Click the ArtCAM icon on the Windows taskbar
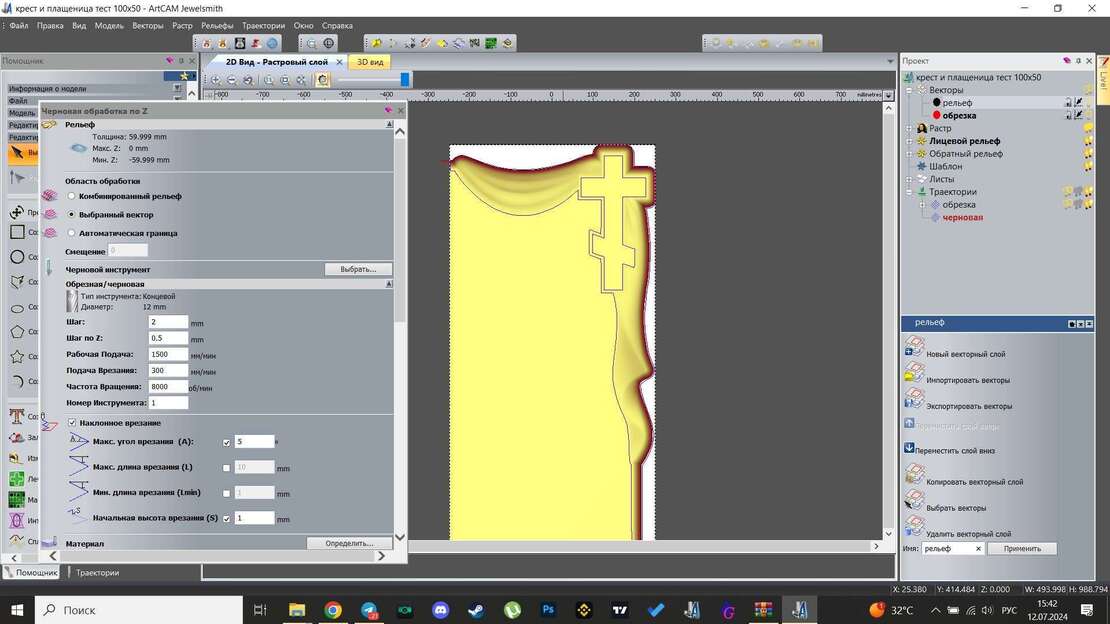Viewport: 1110px width, 624px height. tap(799, 610)
